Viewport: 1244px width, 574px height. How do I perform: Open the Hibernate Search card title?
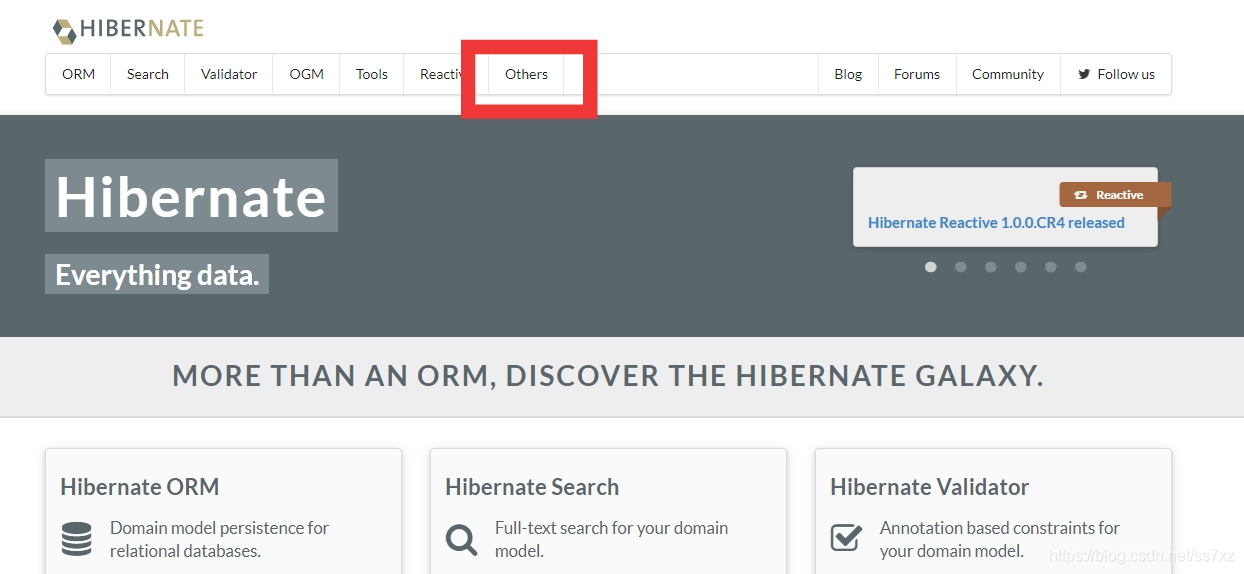[532, 487]
